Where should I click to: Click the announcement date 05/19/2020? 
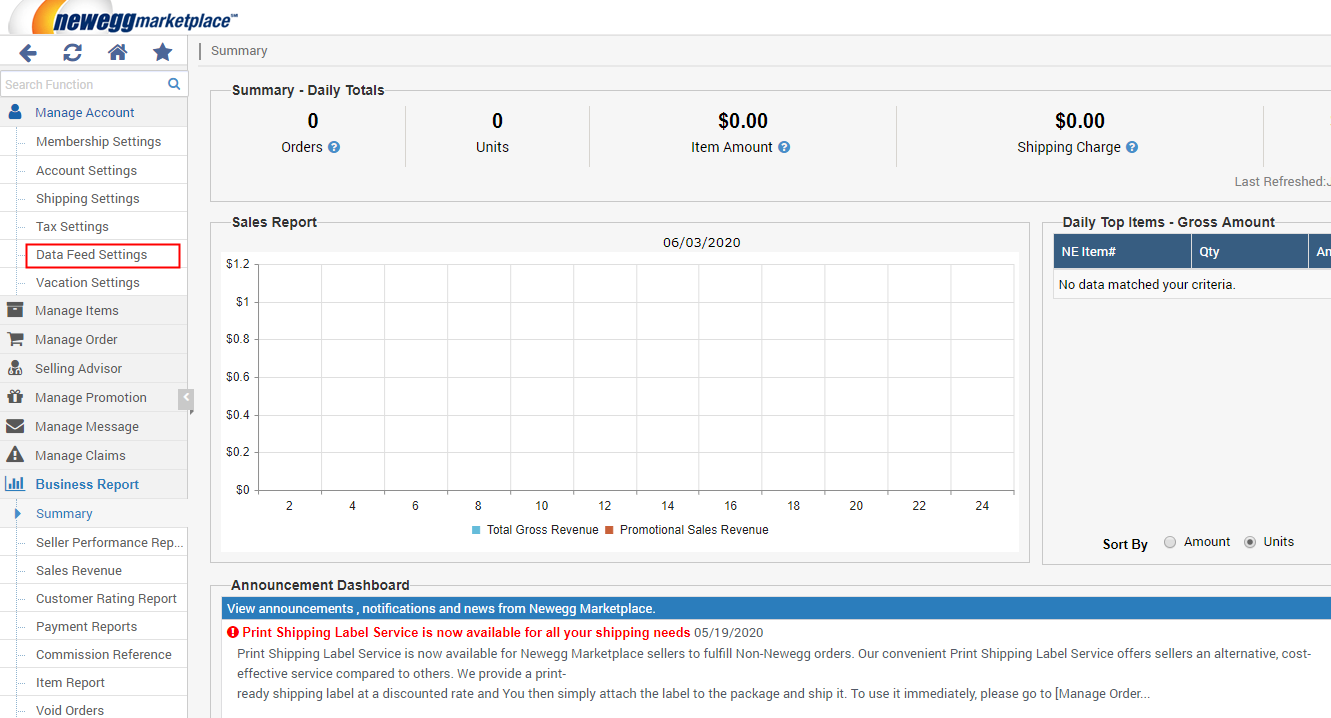click(728, 632)
